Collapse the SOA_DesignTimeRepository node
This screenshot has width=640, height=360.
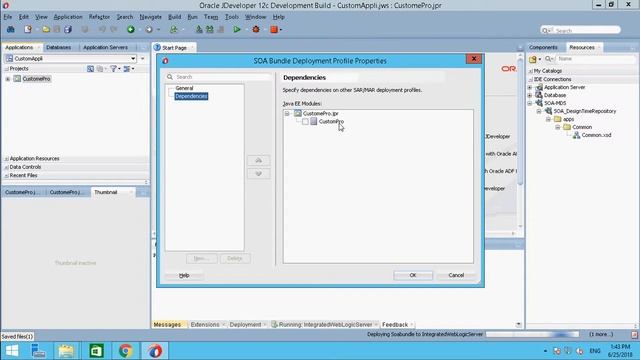pyautogui.click(x=539, y=111)
